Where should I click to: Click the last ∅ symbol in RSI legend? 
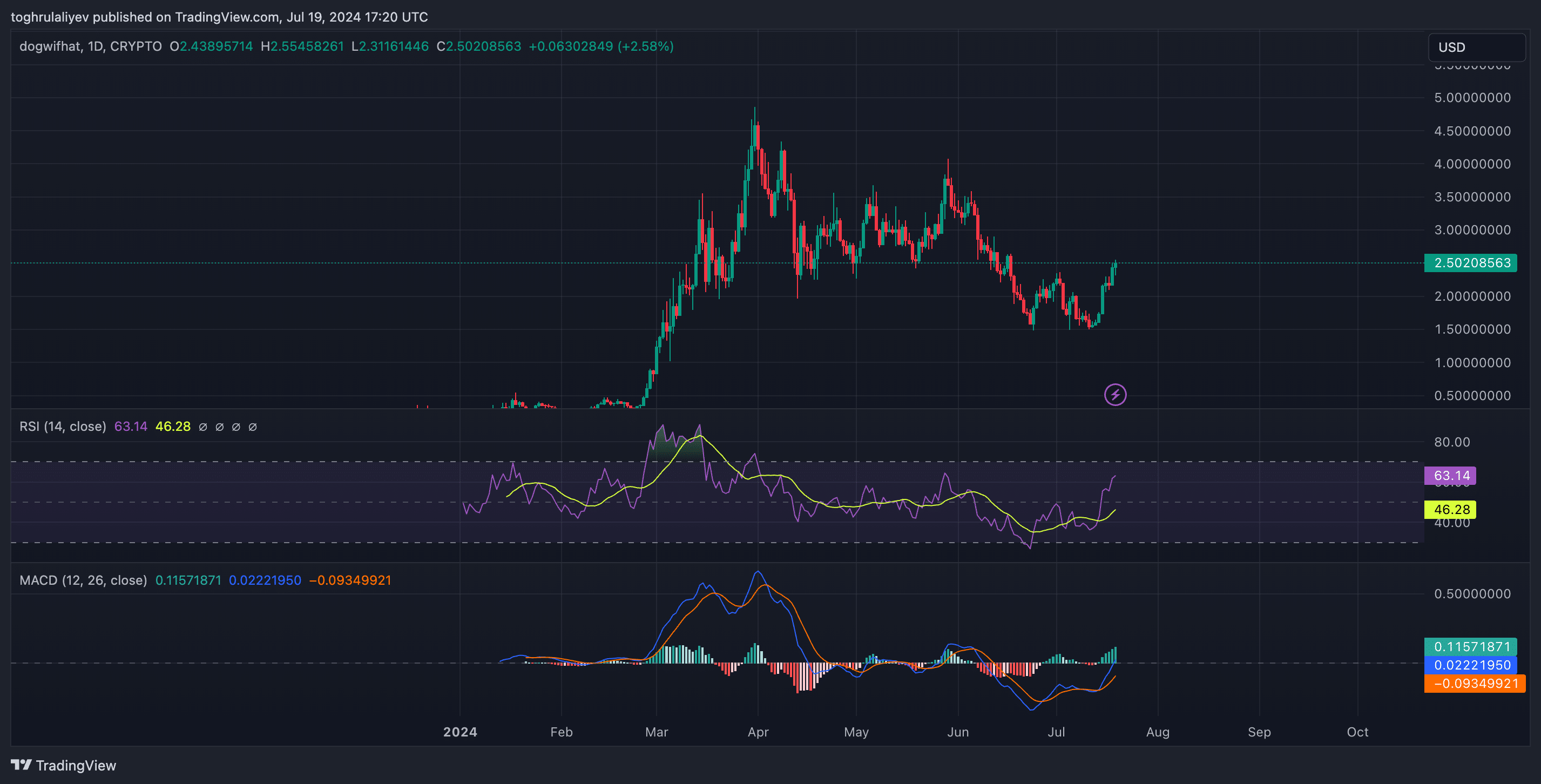pyautogui.click(x=253, y=427)
